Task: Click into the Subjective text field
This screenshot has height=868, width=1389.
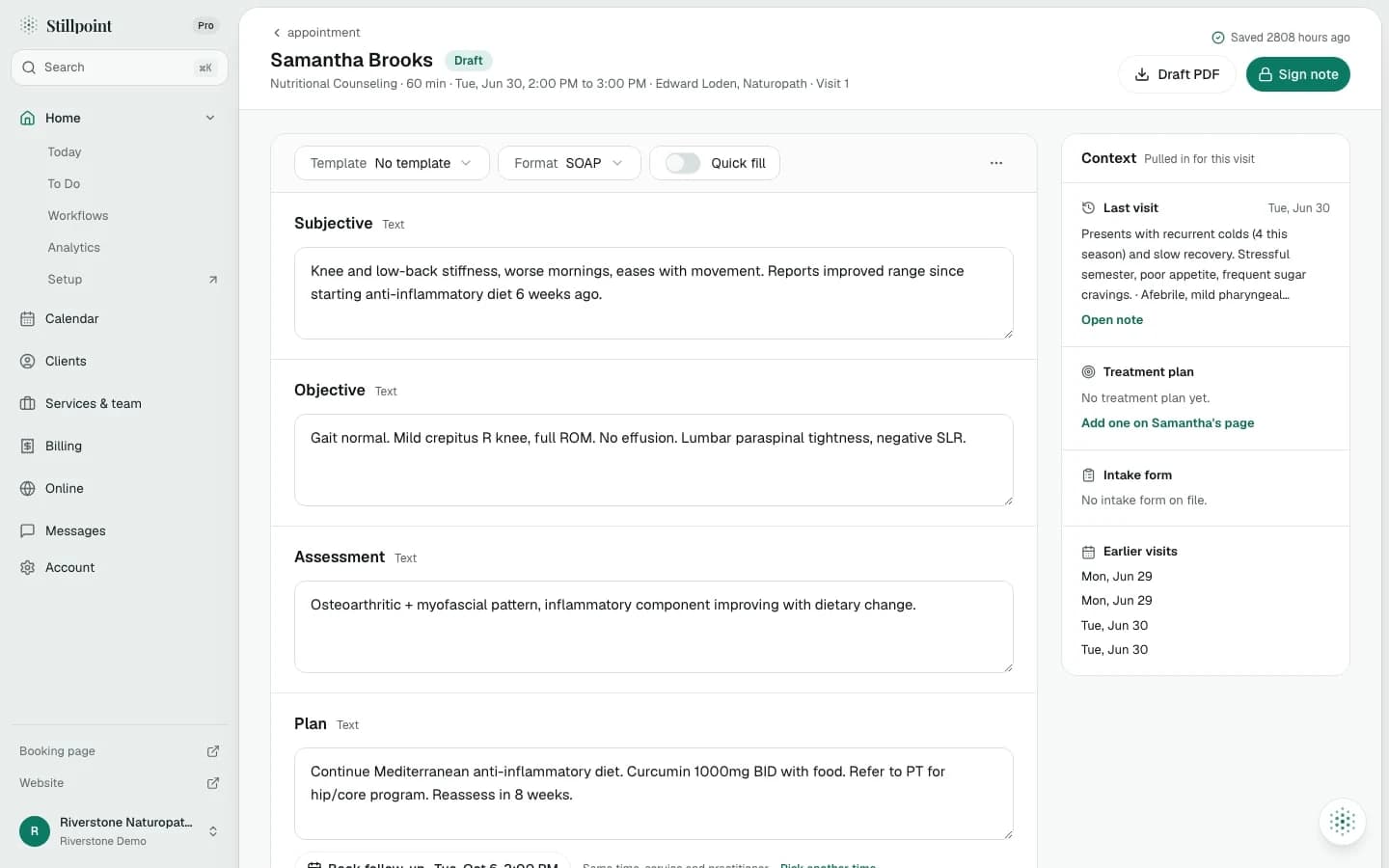Action: [x=654, y=293]
